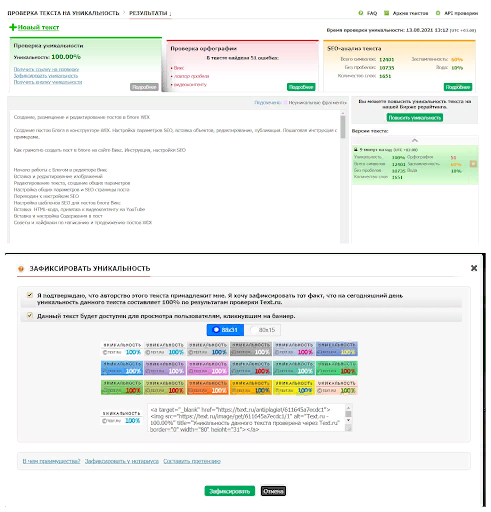
Task: Click Подробнее in the spelling panel
Action: (301, 87)
